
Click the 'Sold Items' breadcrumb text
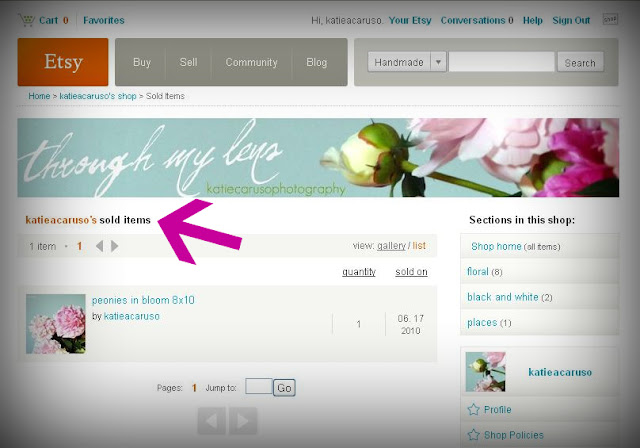[x=165, y=96]
